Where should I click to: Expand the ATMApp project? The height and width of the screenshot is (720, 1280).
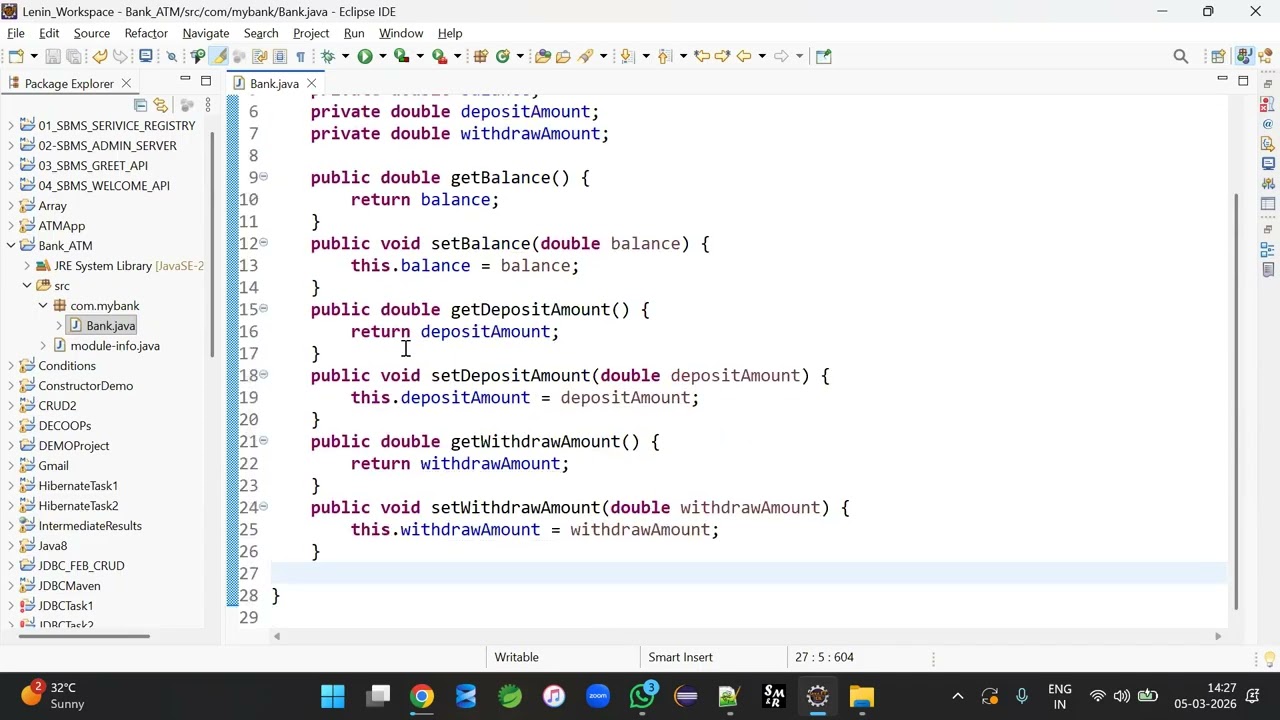(11, 225)
